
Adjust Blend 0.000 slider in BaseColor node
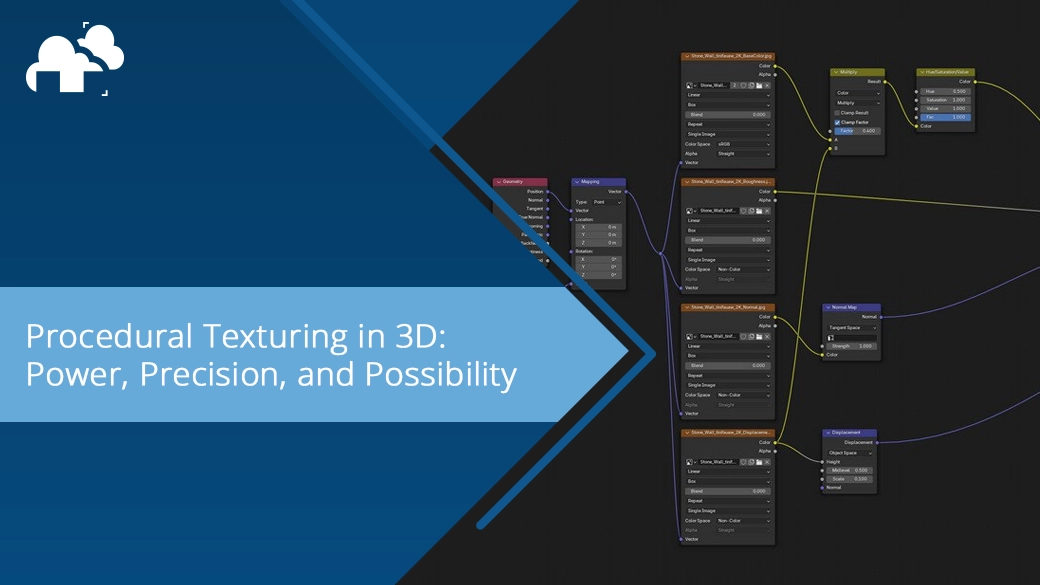[728, 115]
